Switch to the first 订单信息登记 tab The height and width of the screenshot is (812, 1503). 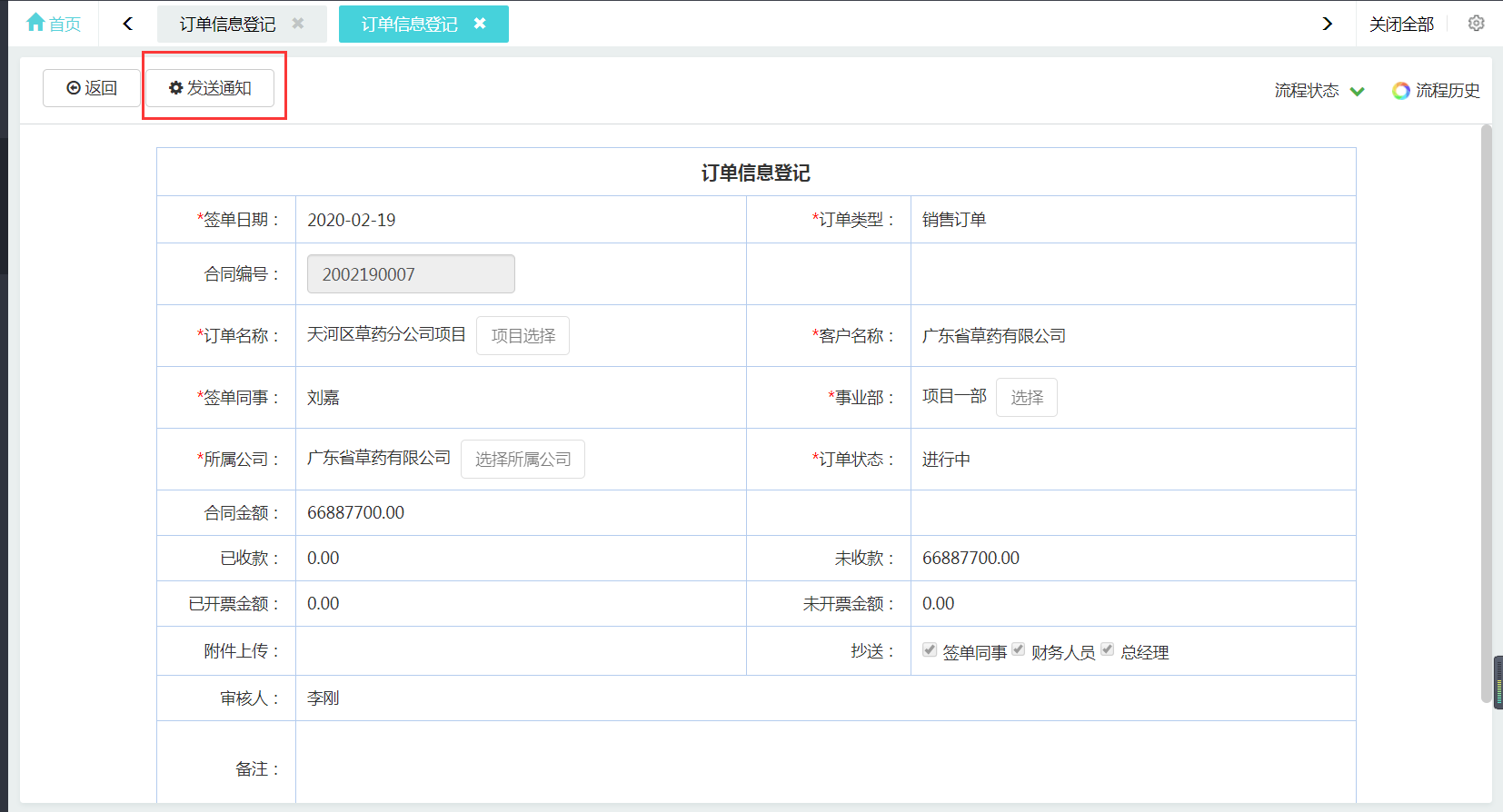click(x=227, y=25)
